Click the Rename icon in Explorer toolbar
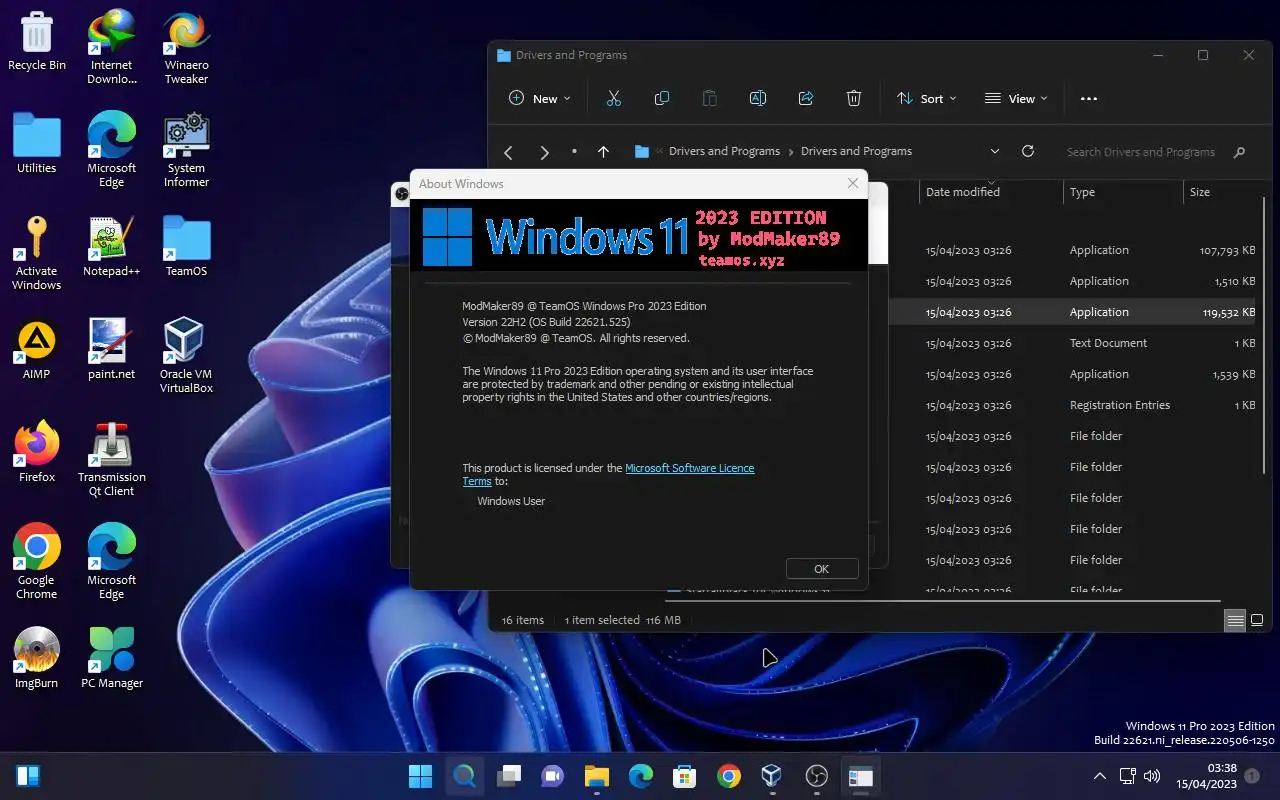This screenshot has width=1280, height=800. tap(758, 98)
